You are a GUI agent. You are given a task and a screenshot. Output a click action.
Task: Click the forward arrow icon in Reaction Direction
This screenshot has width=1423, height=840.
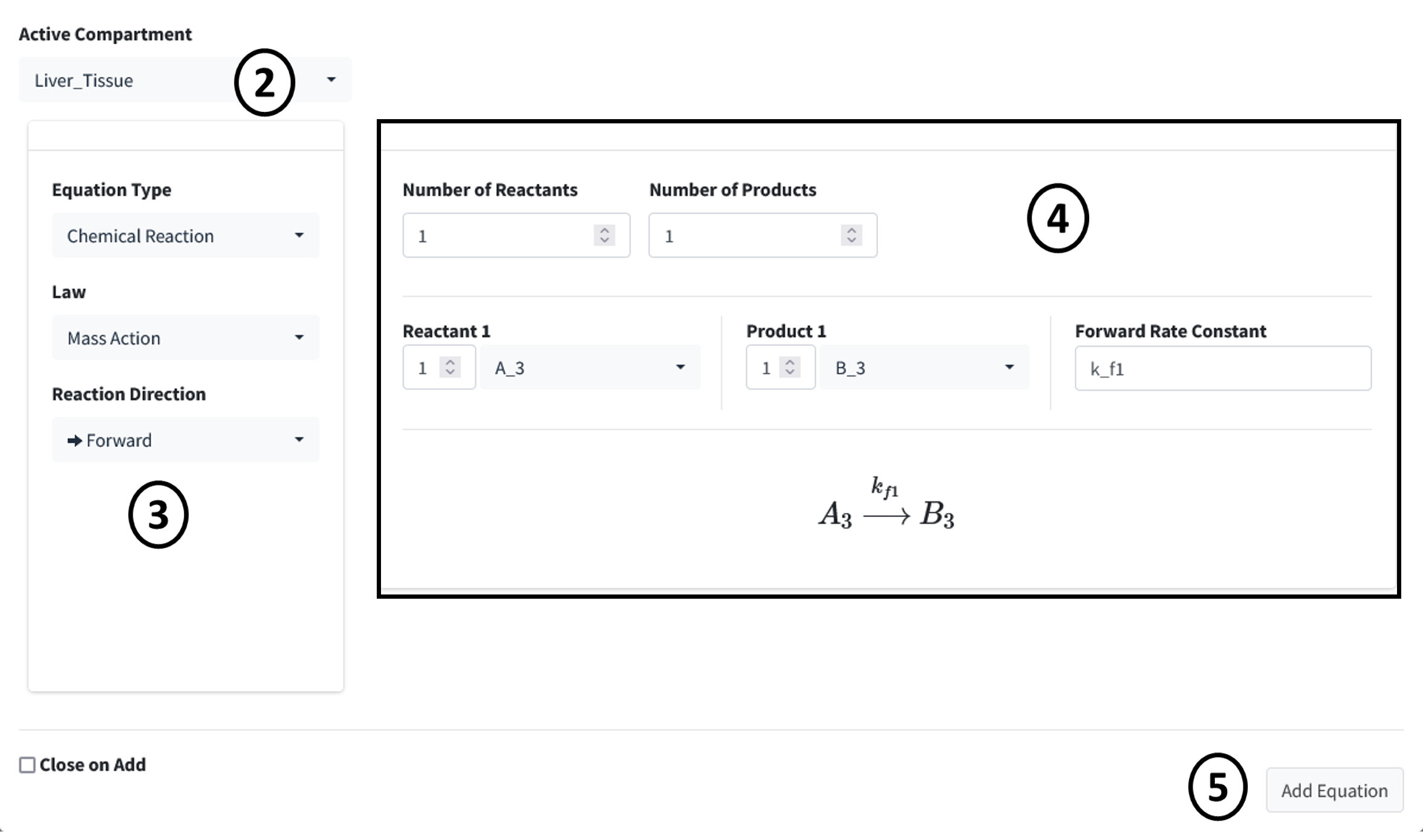[x=74, y=441]
